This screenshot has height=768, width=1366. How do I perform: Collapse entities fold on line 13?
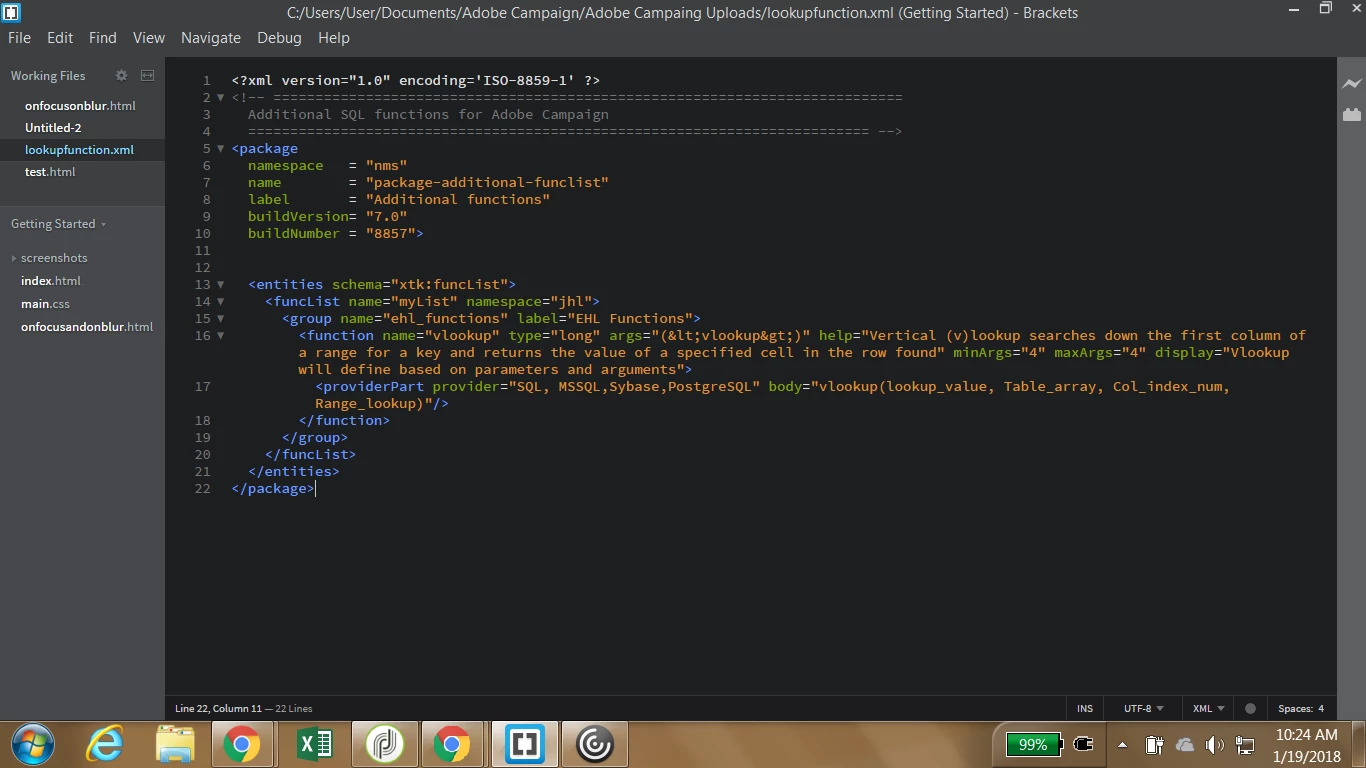221,285
